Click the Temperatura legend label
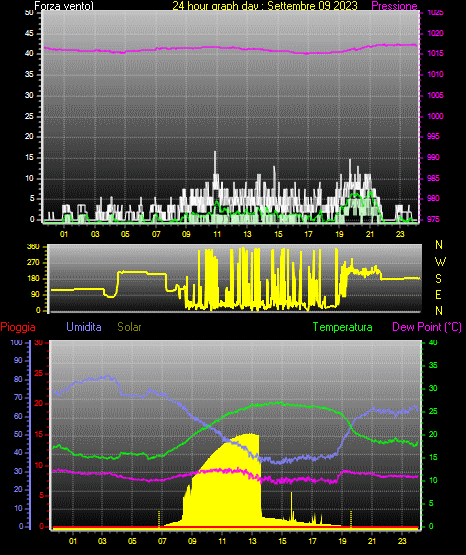The image size is (466, 555). tap(342, 327)
